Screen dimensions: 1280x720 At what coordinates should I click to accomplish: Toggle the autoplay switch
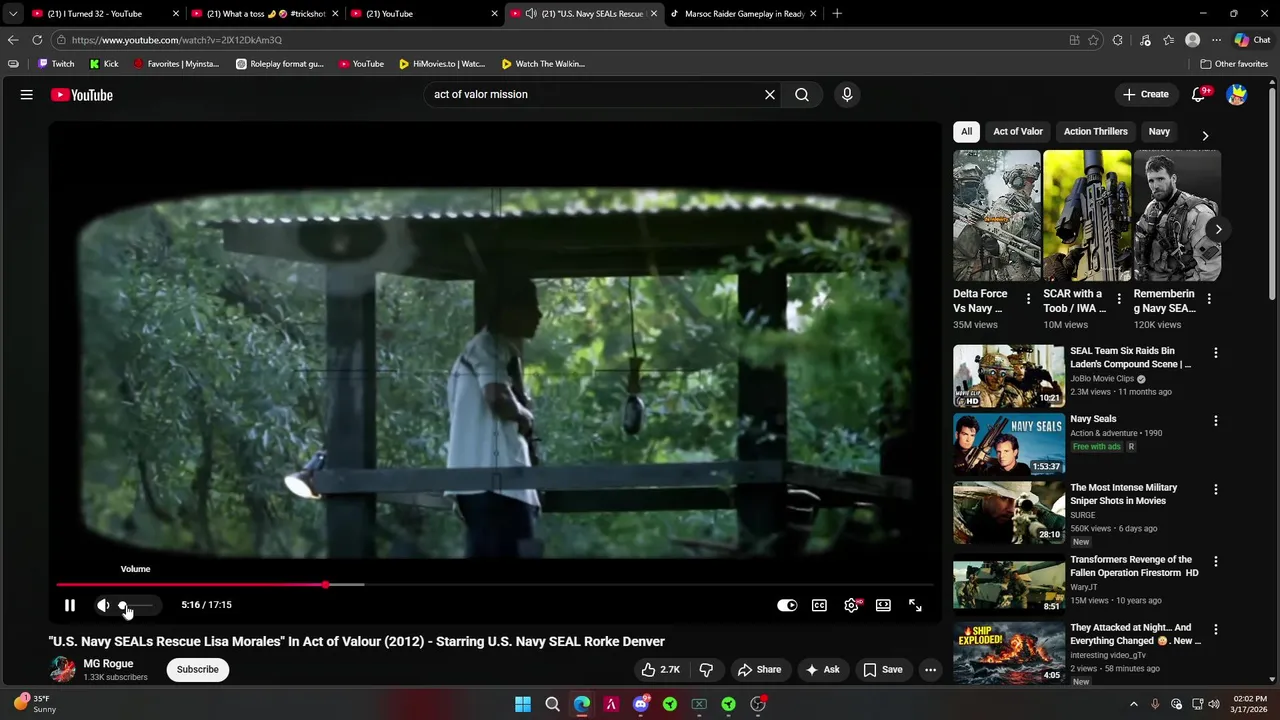(x=787, y=605)
